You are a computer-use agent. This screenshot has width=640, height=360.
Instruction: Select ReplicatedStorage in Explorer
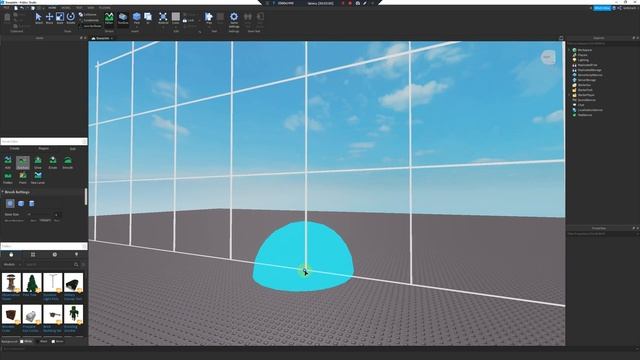point(589,70)
